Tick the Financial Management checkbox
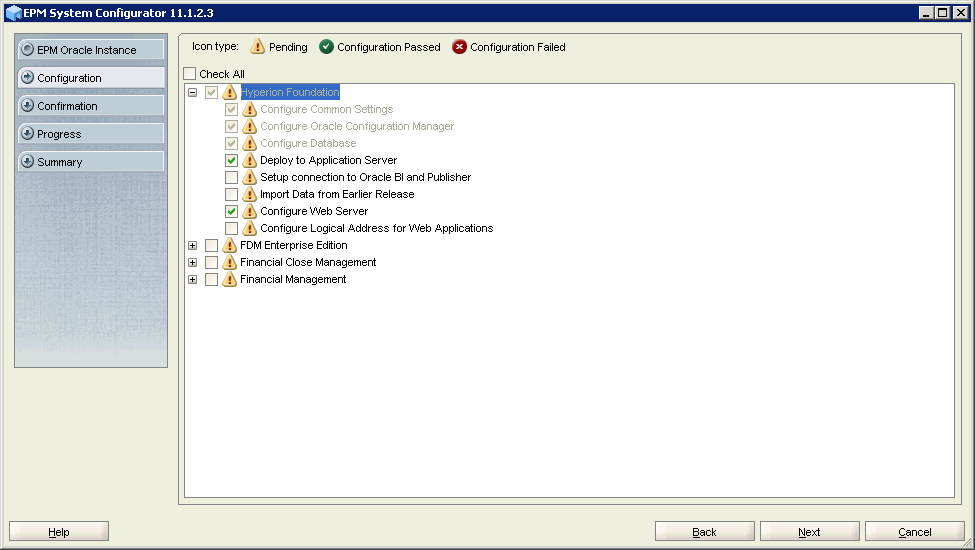This screenshot has height=550, width=975. pyautogui.click(x=211, y=279)
